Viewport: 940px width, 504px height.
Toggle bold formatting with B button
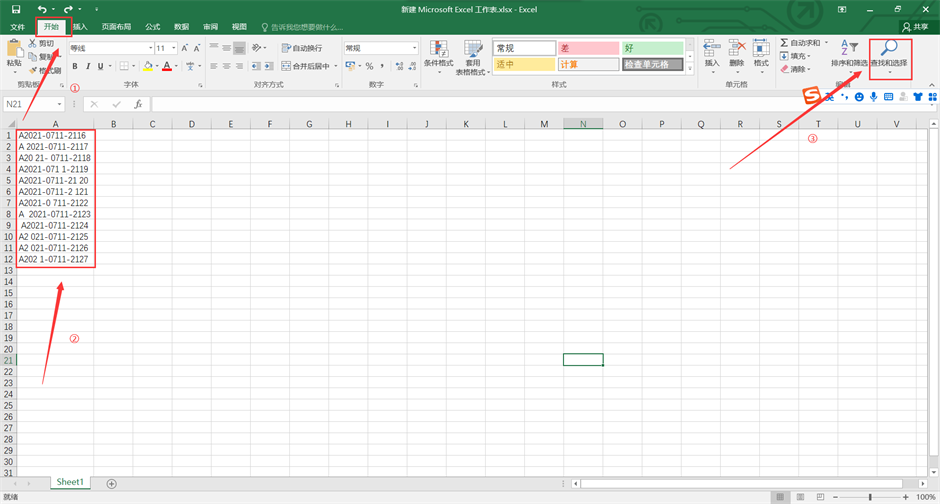(74, 67)
